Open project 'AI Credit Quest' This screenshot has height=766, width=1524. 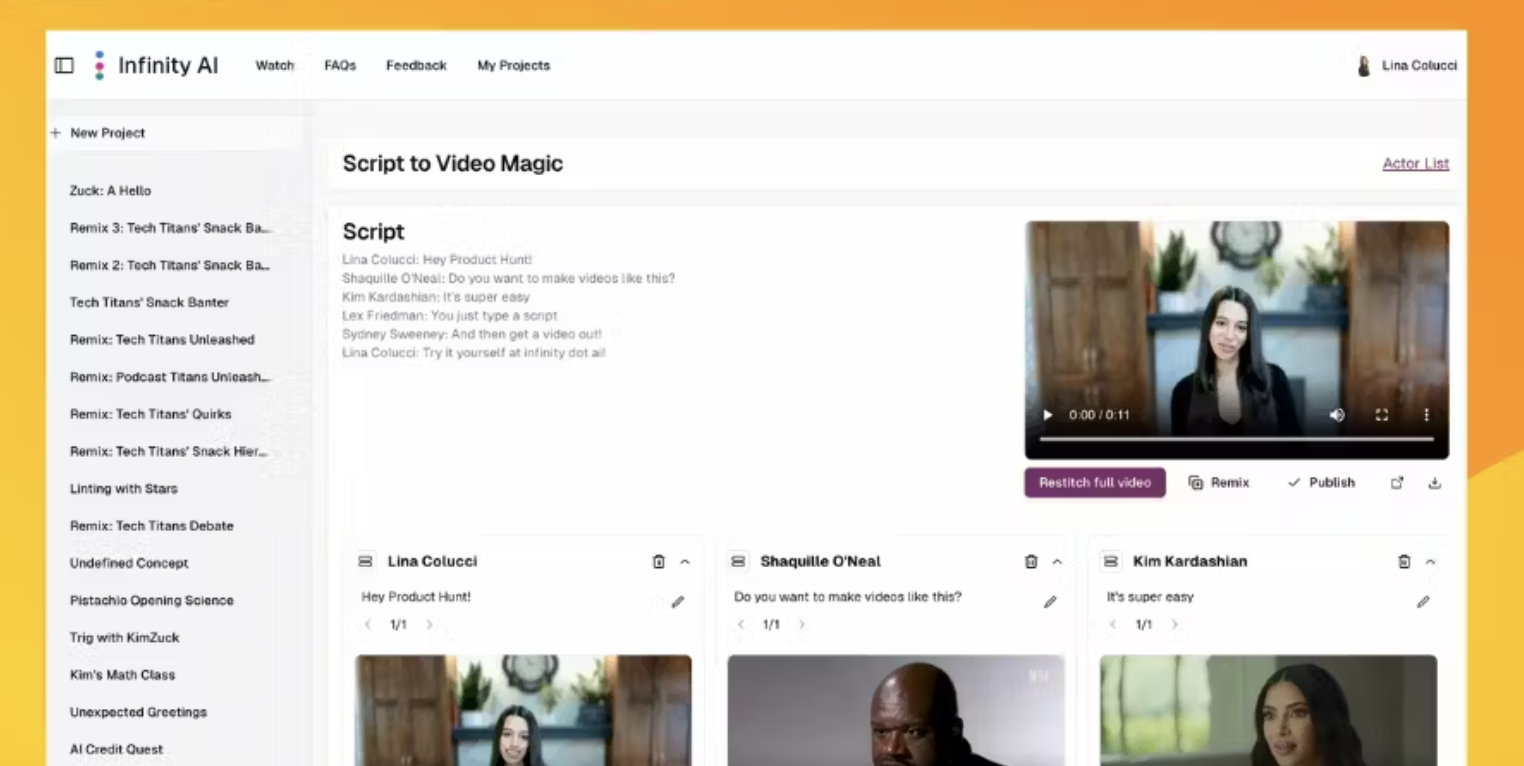point(116,749)
